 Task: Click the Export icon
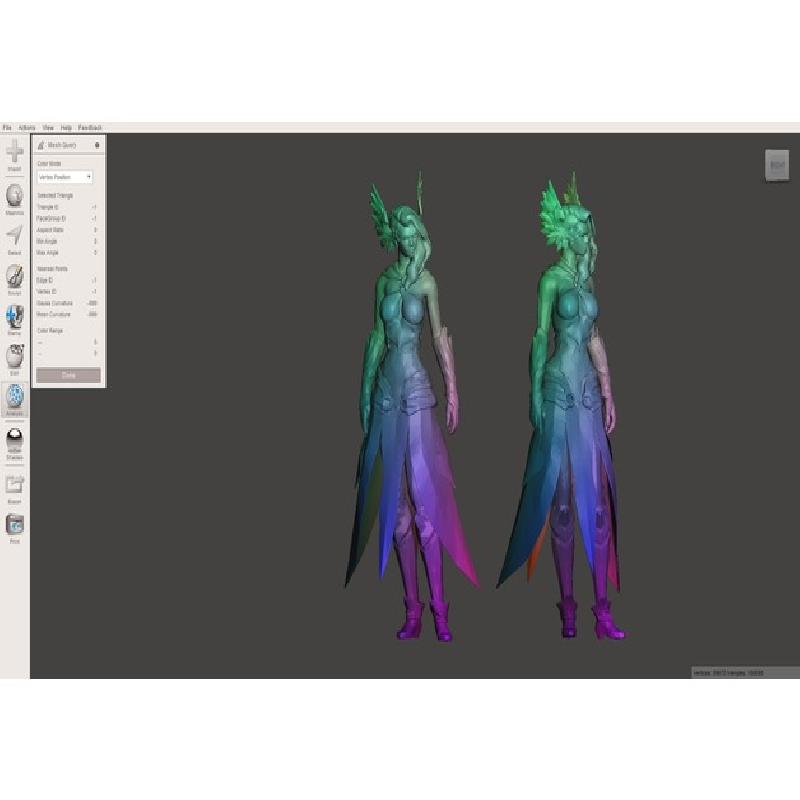(15, 484)
